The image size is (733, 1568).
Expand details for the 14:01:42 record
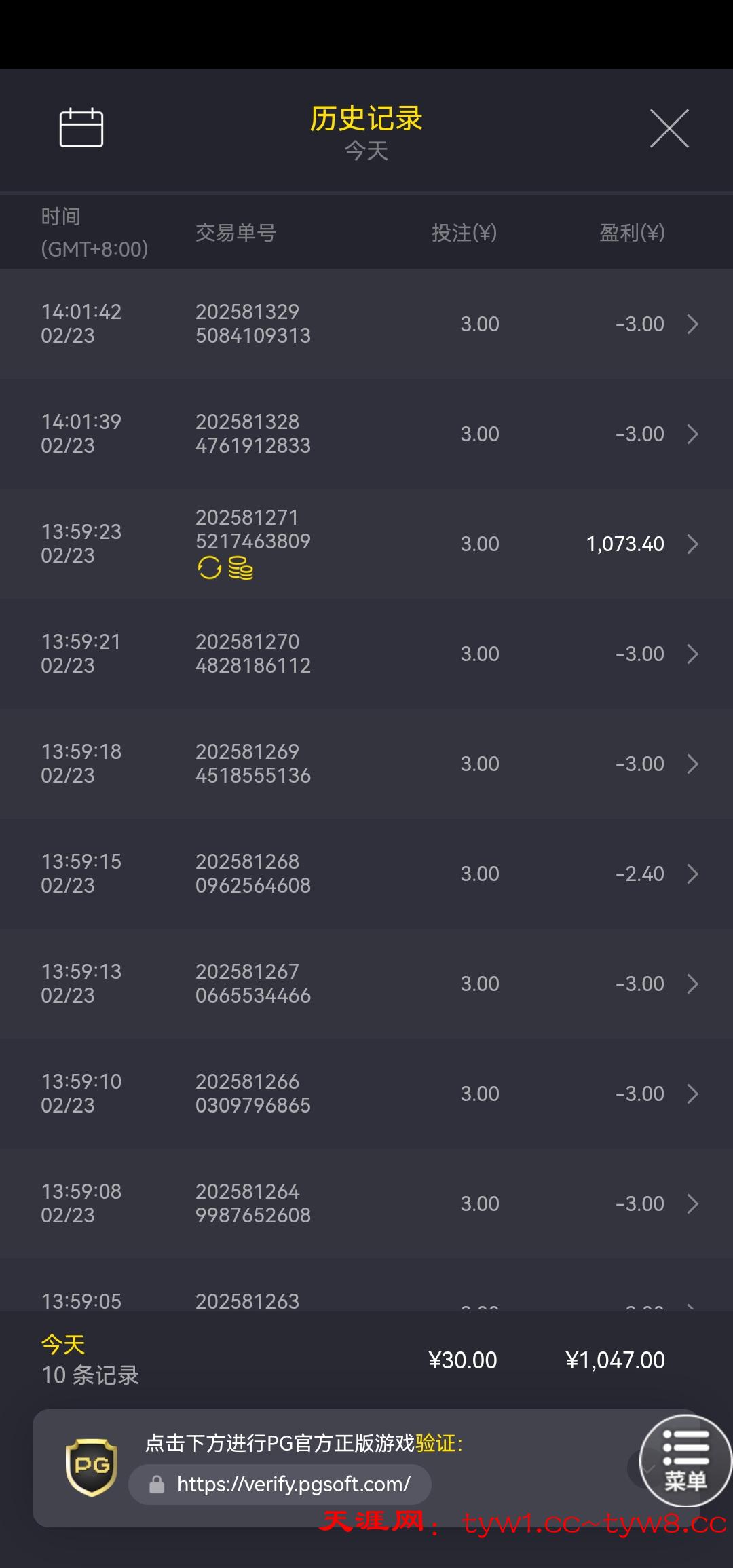point(692,324)
